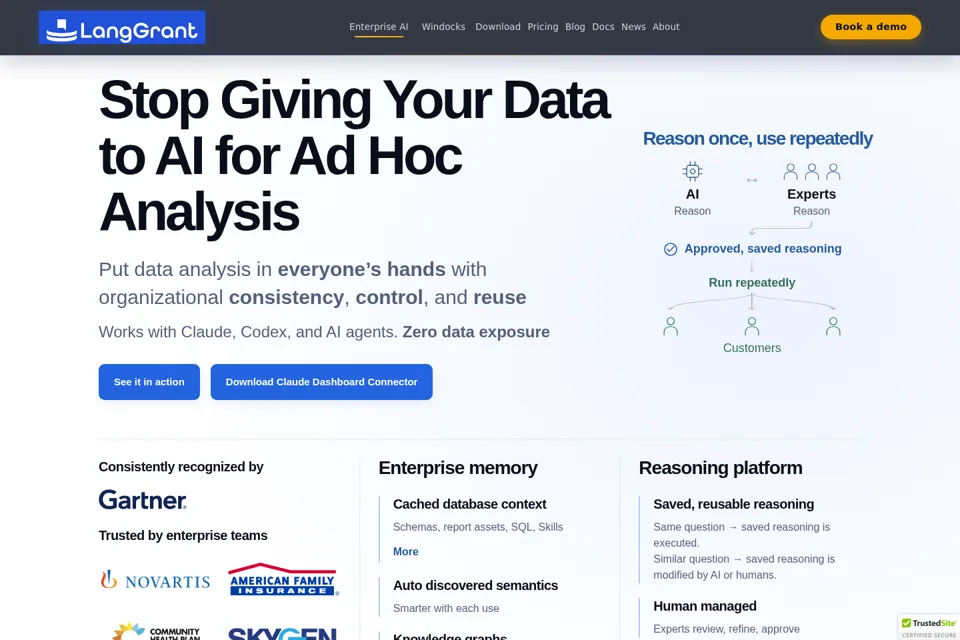960x640 pixels.
Task: Click the 'Run repeatedly' label
Action: [752, 282]
